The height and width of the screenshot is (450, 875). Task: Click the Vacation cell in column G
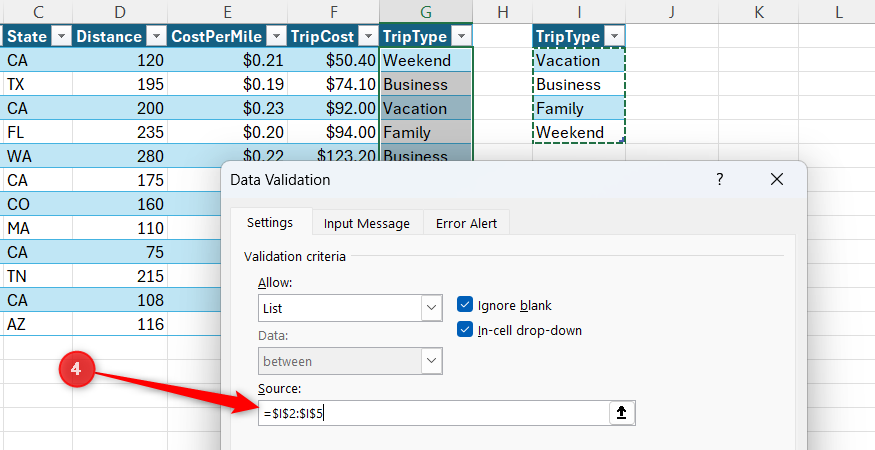click(426, 108)
